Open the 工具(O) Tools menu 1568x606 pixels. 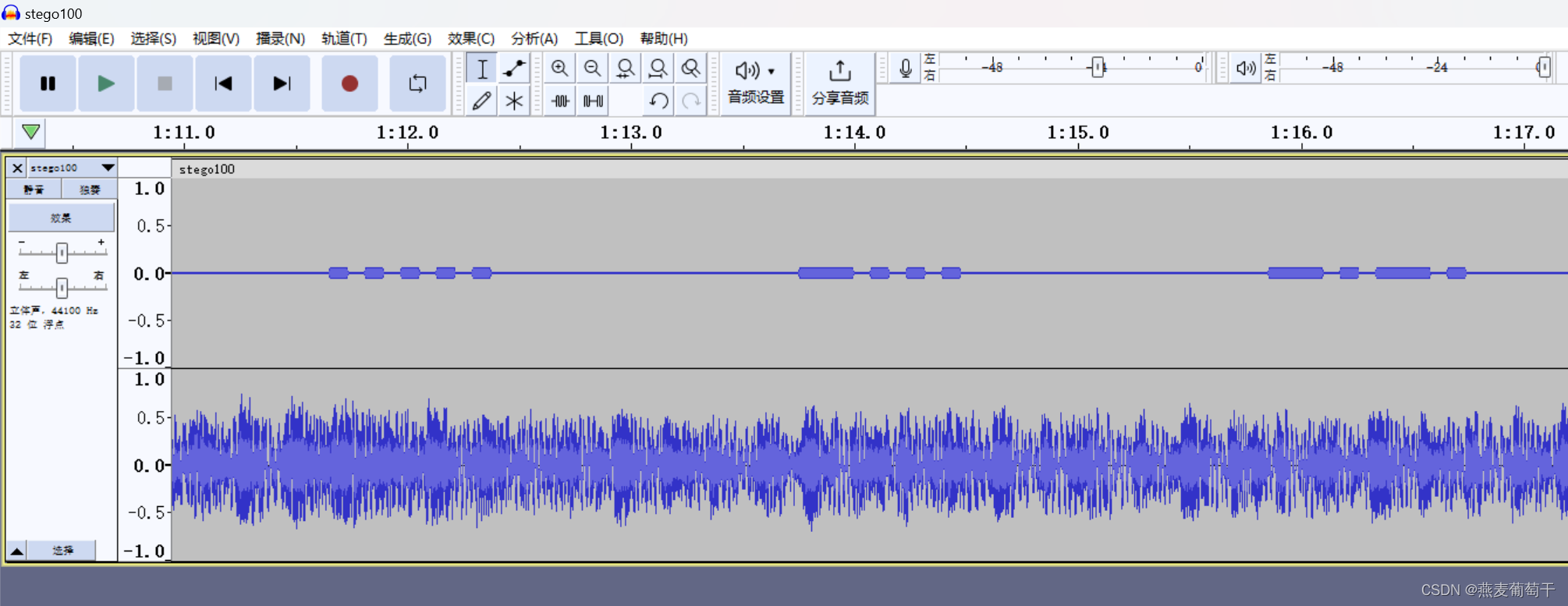598,38
